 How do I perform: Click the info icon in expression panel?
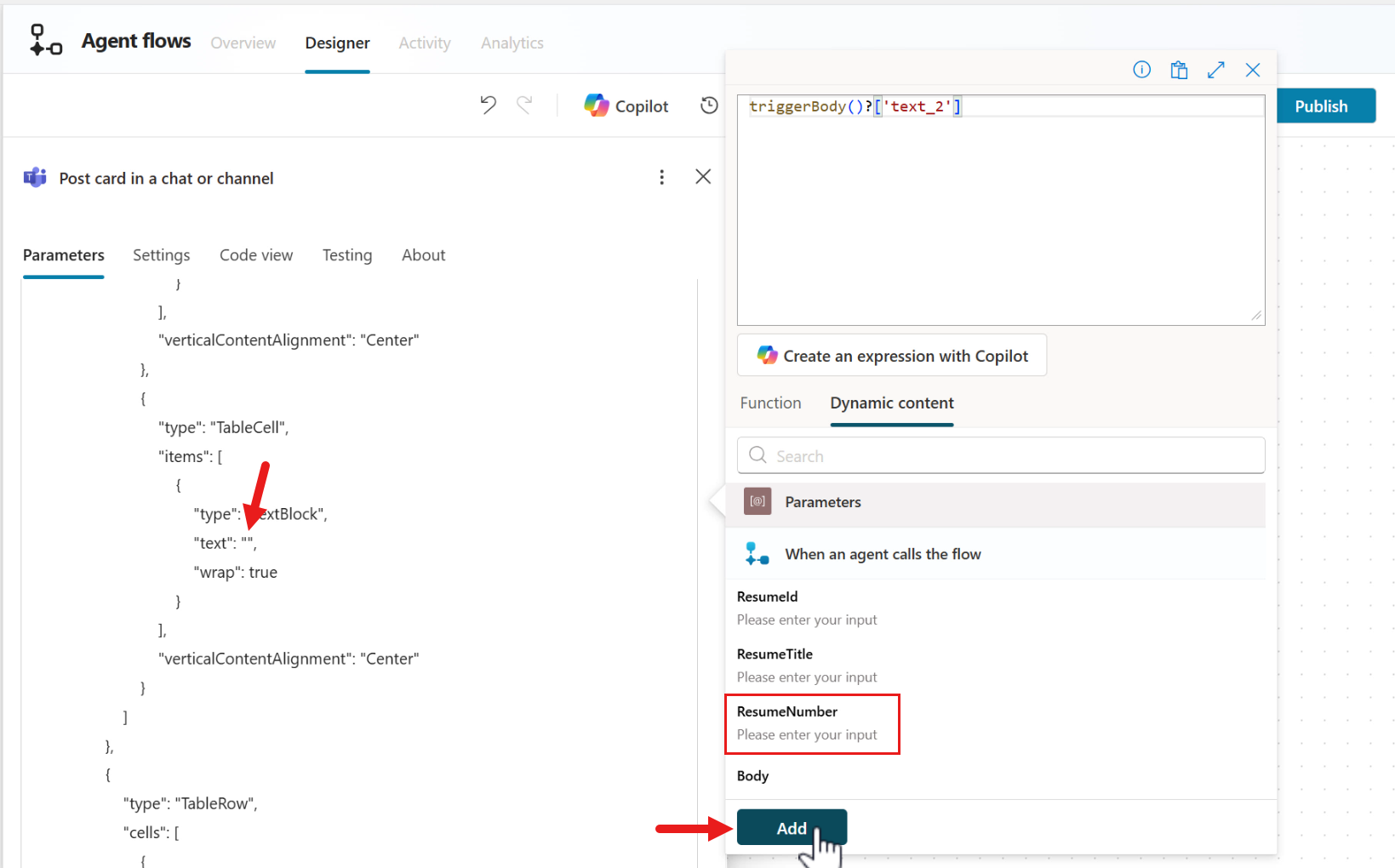coord(1141,70)
